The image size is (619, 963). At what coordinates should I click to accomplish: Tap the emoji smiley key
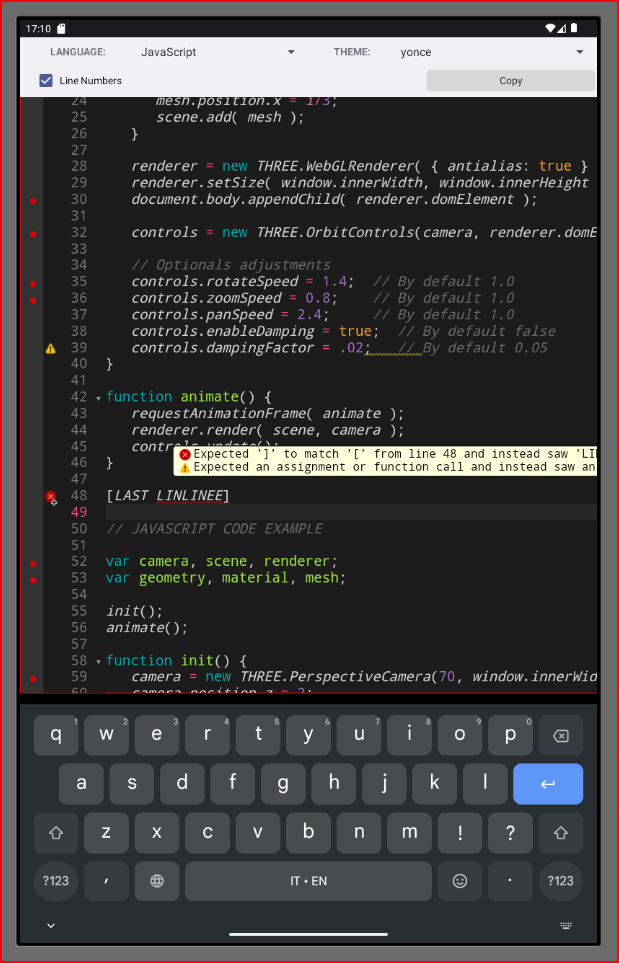point(459,881)
